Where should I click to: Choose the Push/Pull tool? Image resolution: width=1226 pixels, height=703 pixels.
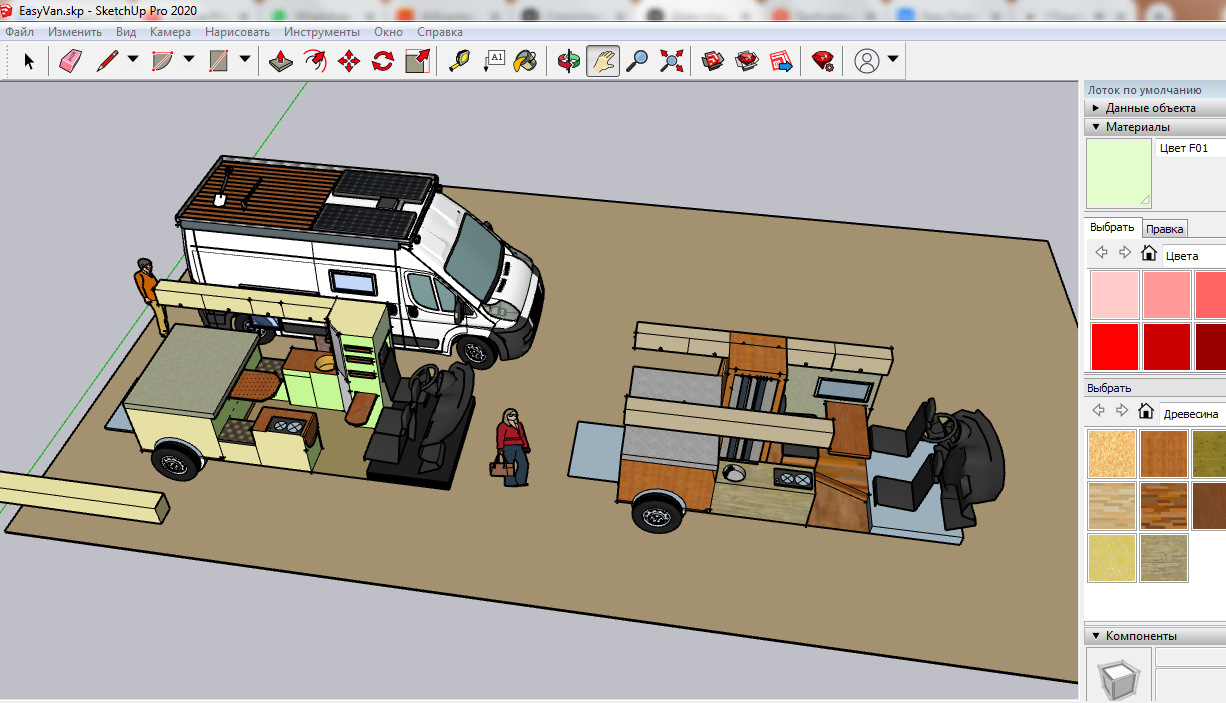point(282,61)
